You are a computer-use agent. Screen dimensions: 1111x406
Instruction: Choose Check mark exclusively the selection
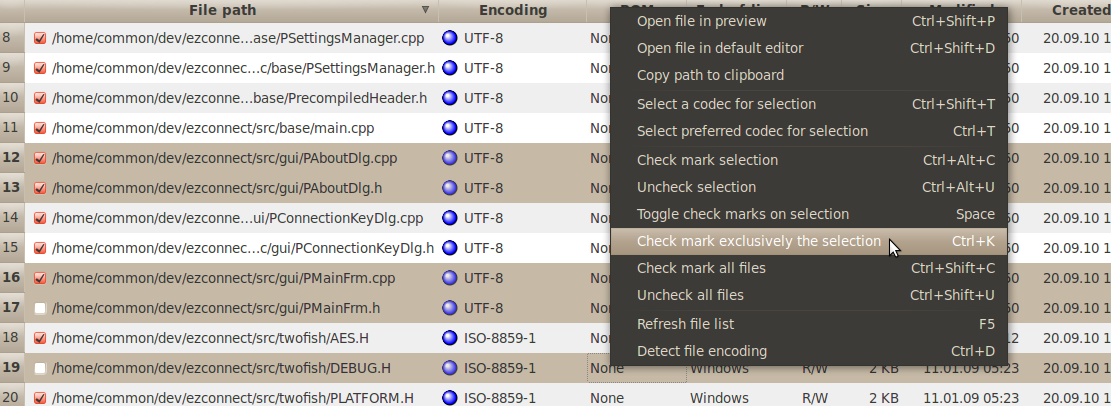coord(758,241)
